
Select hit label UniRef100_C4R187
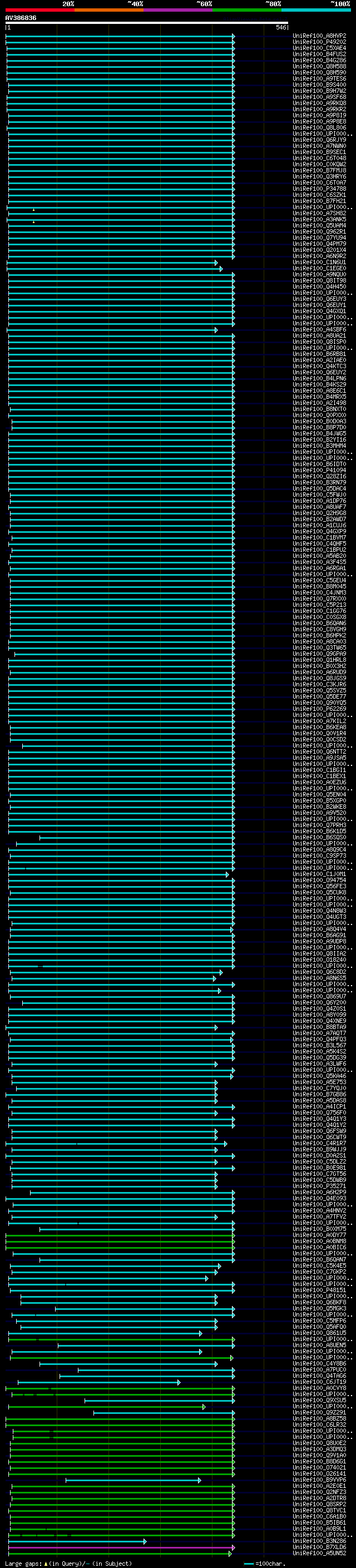click(x=319, y=1143)
